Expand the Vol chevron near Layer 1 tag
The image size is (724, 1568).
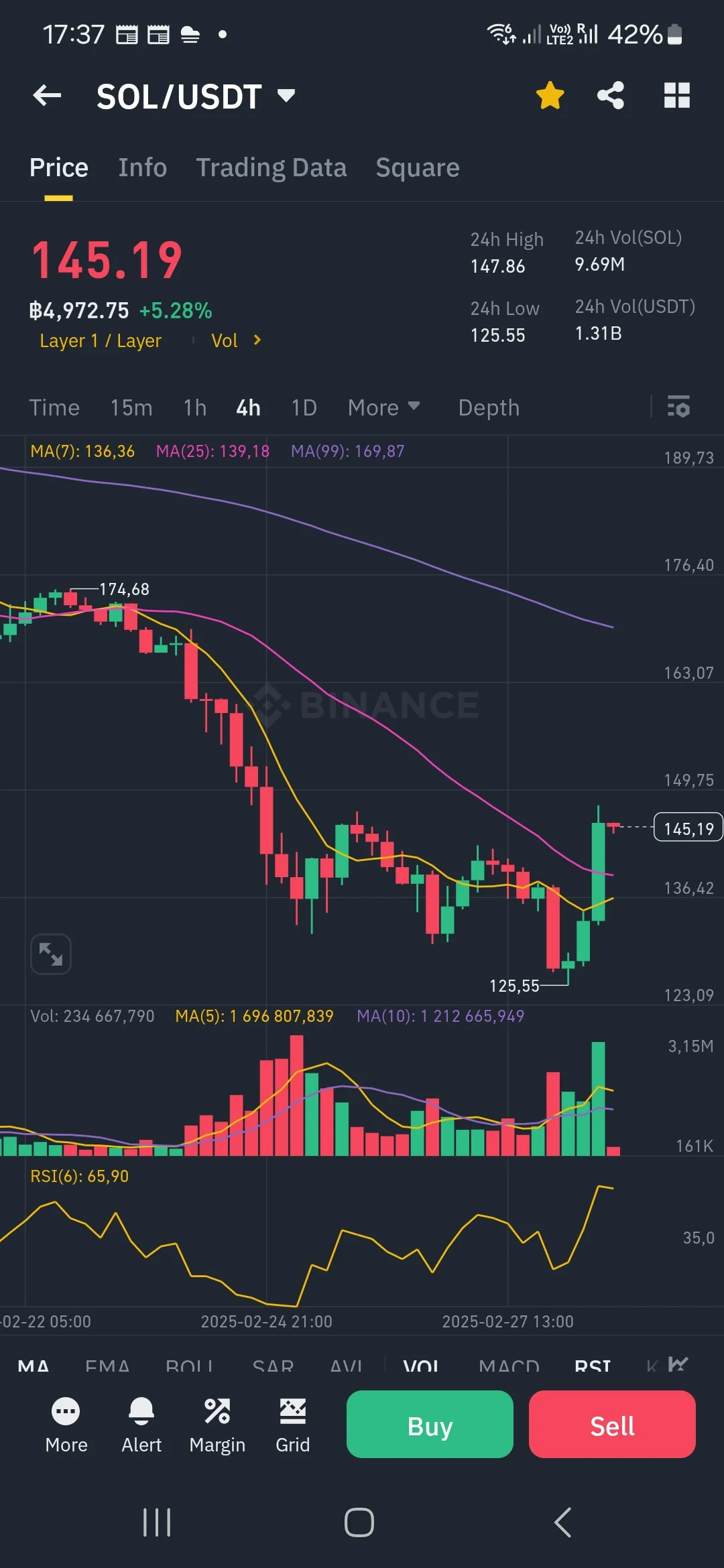tap(257, 340)
